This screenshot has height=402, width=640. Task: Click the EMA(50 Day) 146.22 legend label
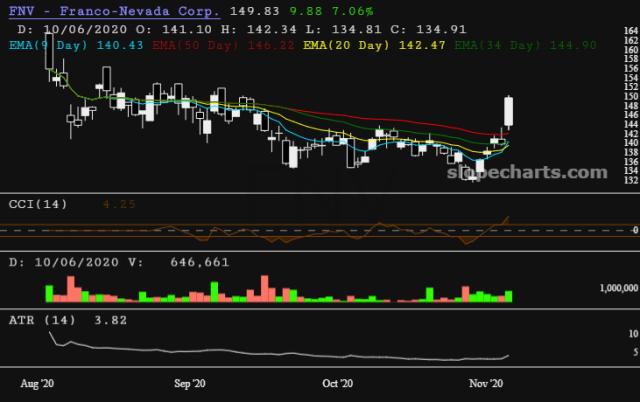click(223, 45)
